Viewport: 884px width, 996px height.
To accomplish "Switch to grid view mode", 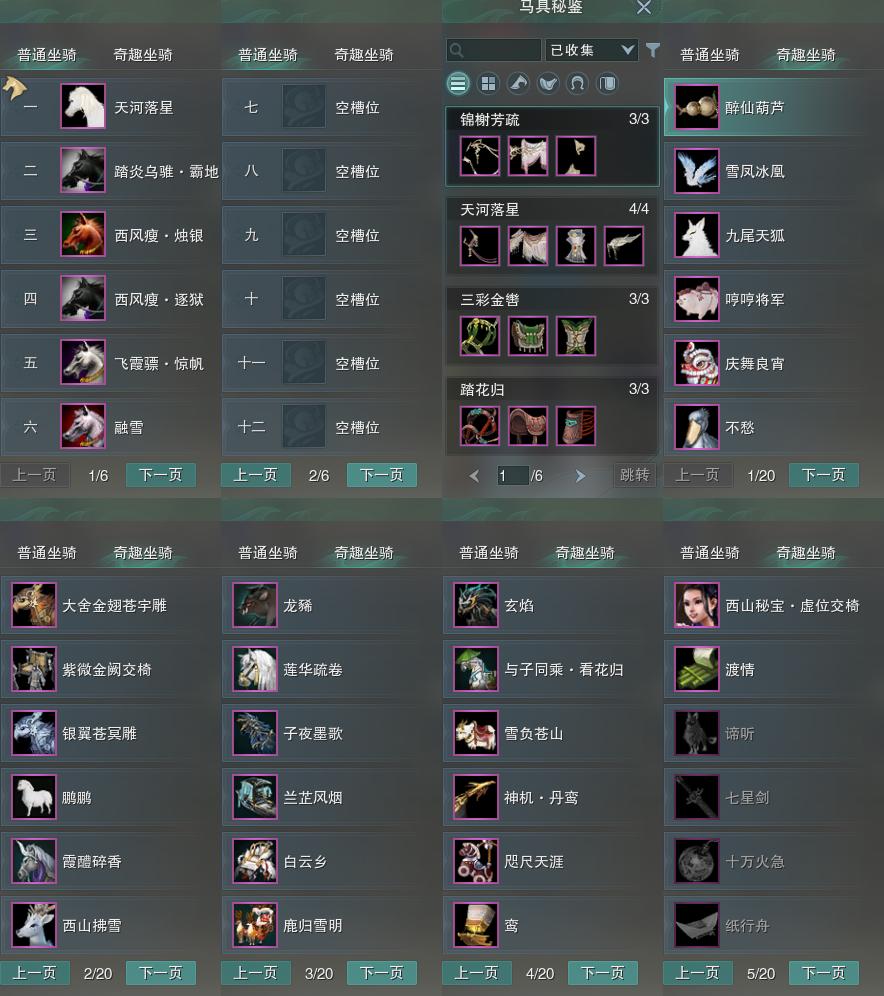I will (488, 83).
